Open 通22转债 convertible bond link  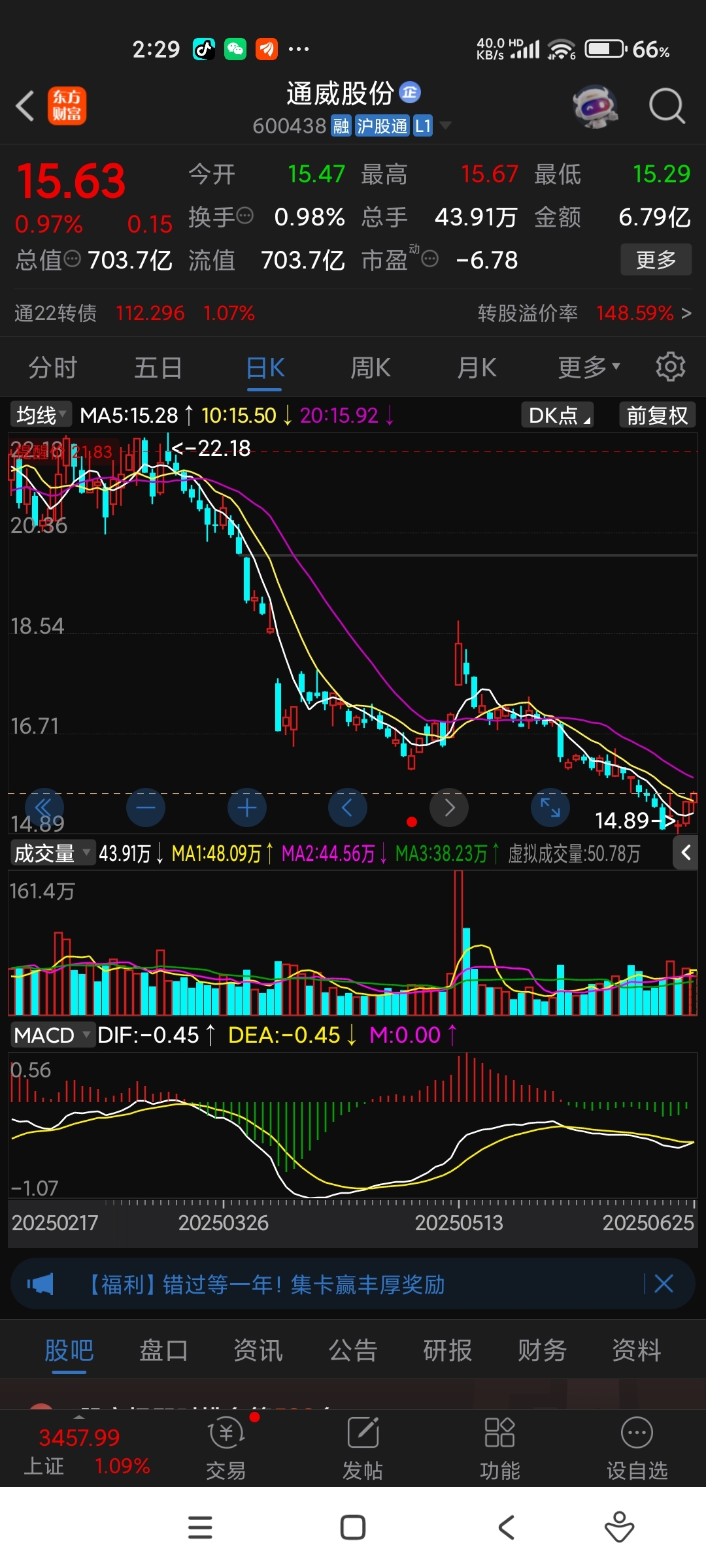(134, 313)
